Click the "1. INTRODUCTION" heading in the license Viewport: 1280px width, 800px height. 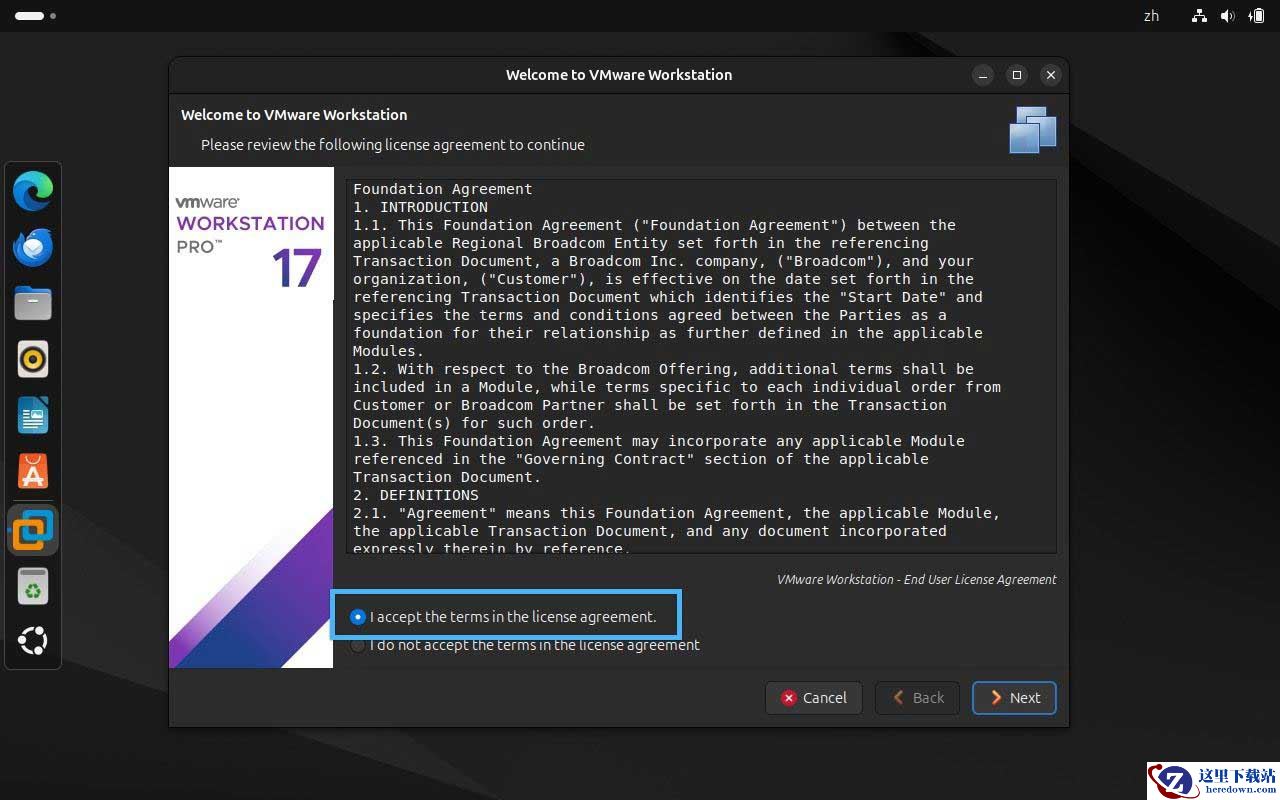click(420, 207)
